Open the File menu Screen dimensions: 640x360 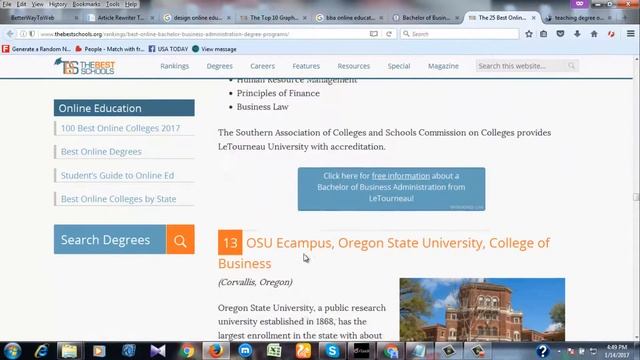pyautogui.click(x=7, y=4)
